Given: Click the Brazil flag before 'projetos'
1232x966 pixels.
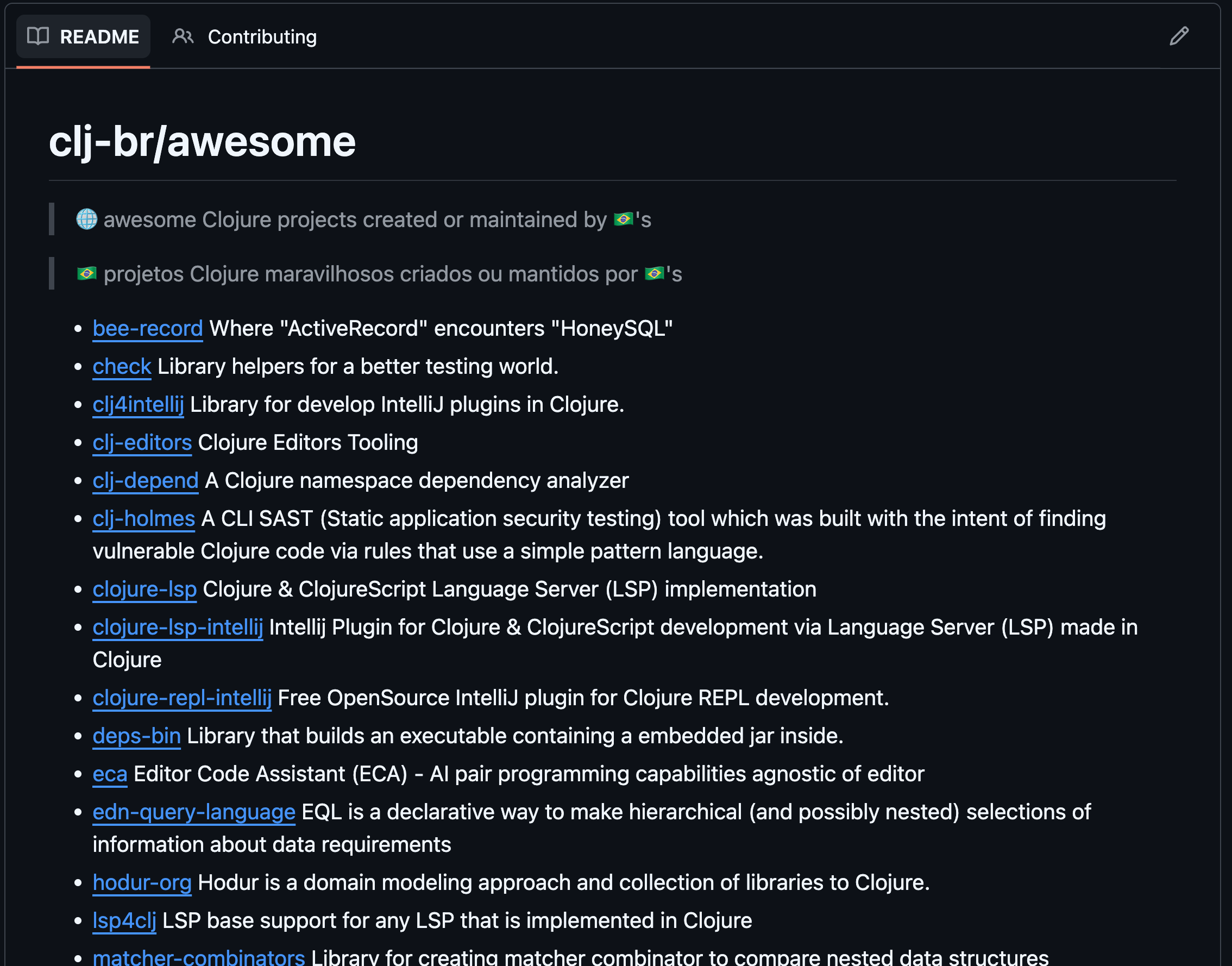Looking at the screenshot, I should click(x=86, y=274).
